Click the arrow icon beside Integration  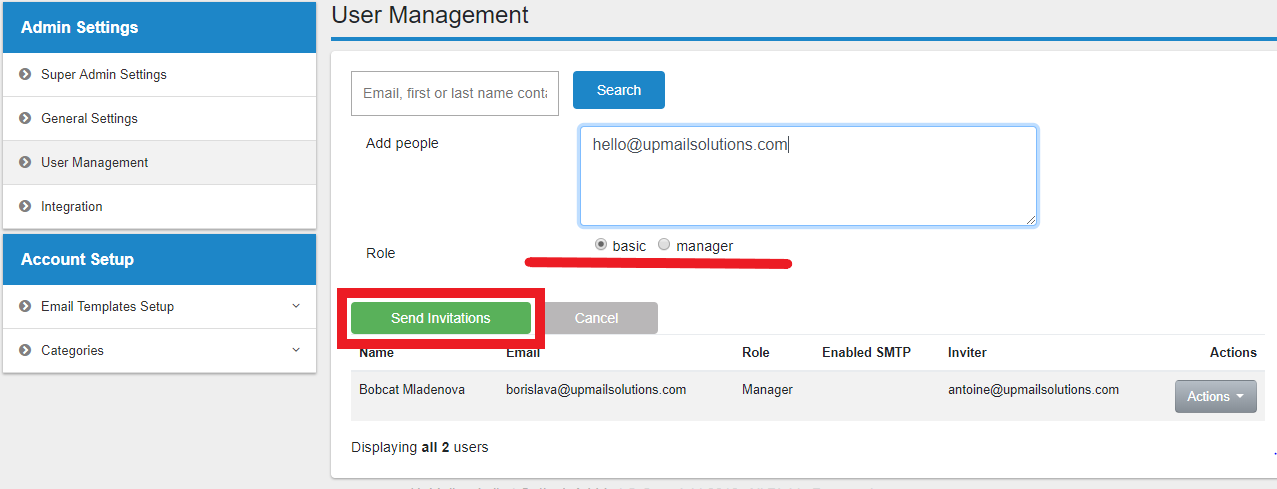coord(25,207)
